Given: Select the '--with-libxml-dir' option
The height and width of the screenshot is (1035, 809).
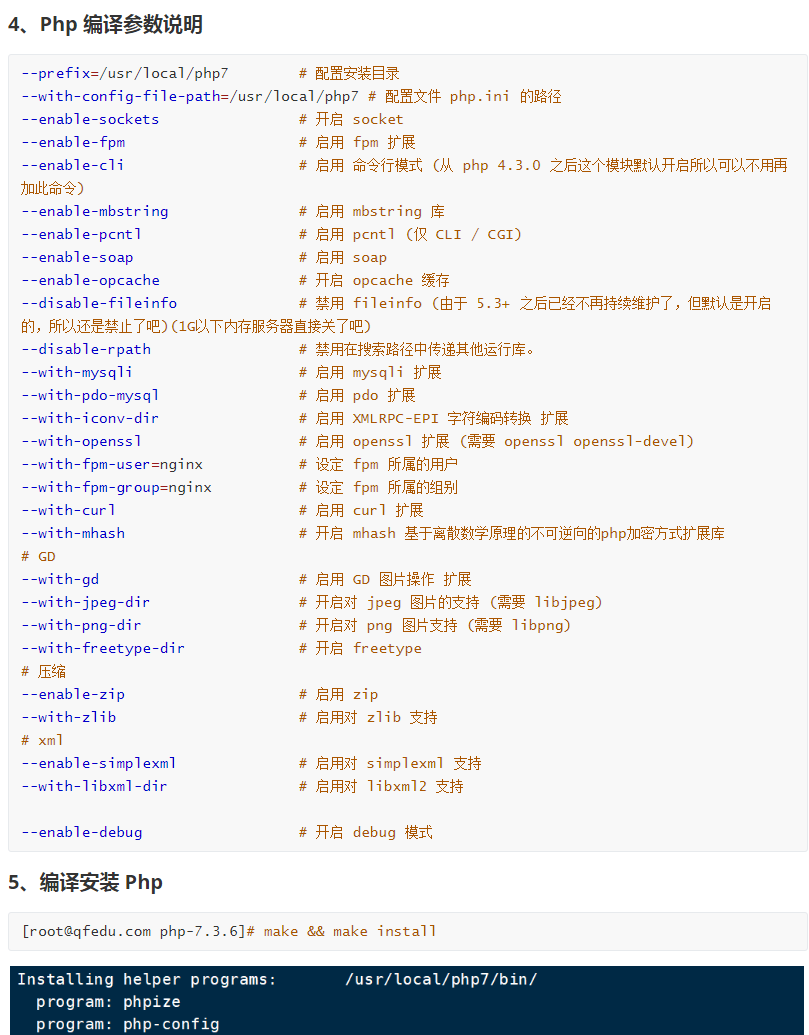Looking at the screenshot, I should (x=95, y=786).
